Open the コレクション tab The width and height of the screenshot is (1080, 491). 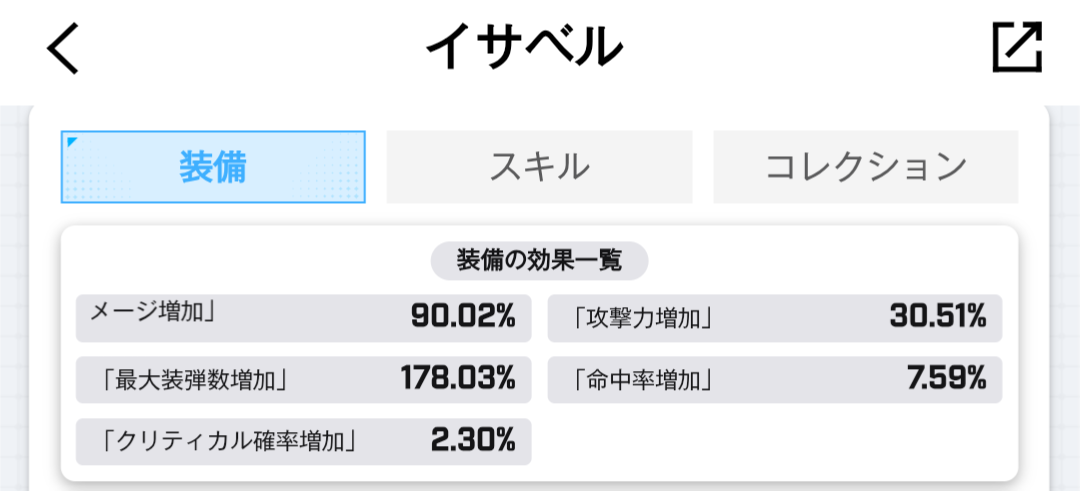pyautogui.click(x=865, y=167)
